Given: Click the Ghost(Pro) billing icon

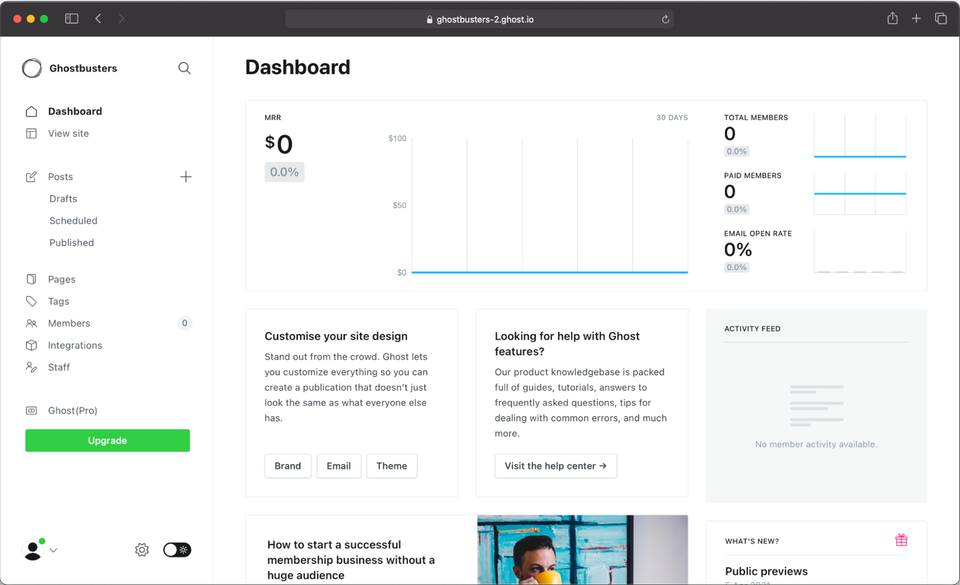Looking at the screenshot, I should coord(31,411).
